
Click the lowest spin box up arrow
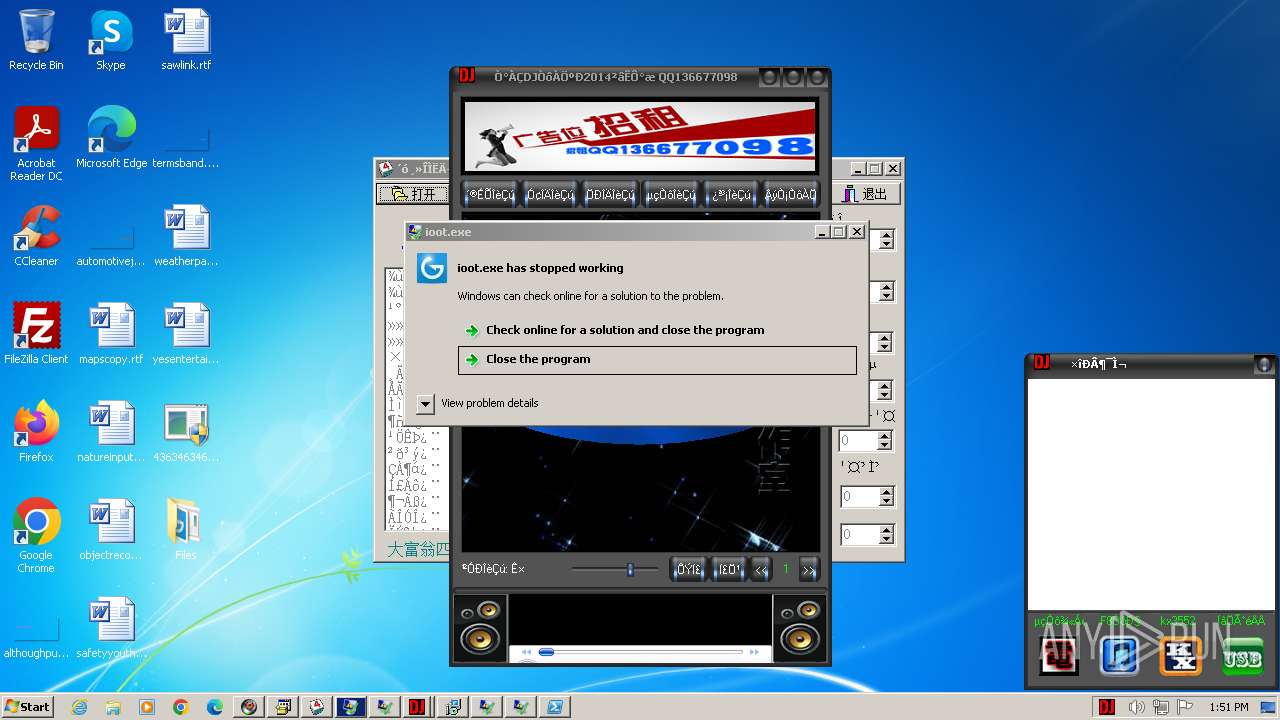point(885,529)
